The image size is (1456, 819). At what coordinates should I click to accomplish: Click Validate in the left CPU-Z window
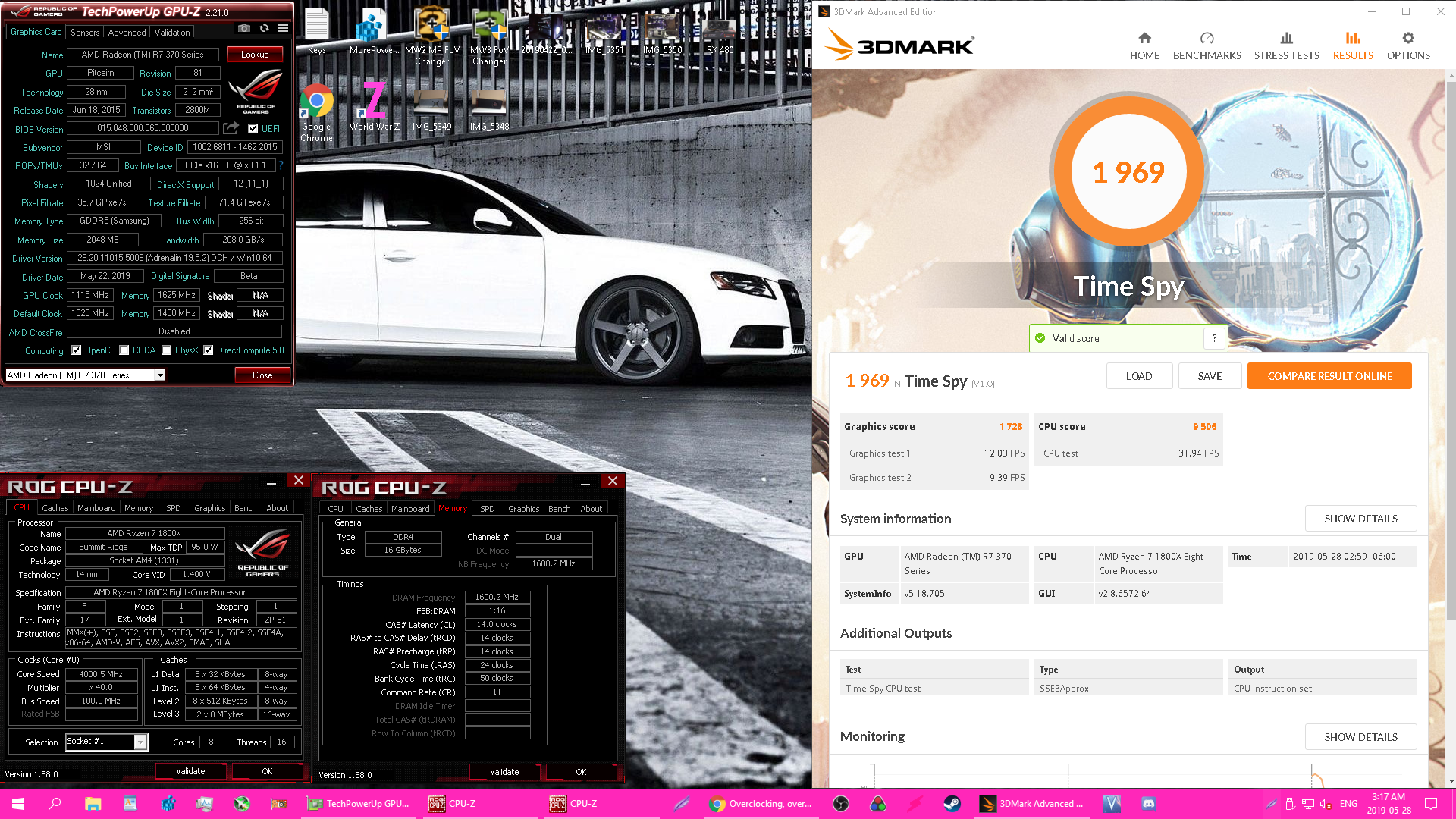coord(190,771)
